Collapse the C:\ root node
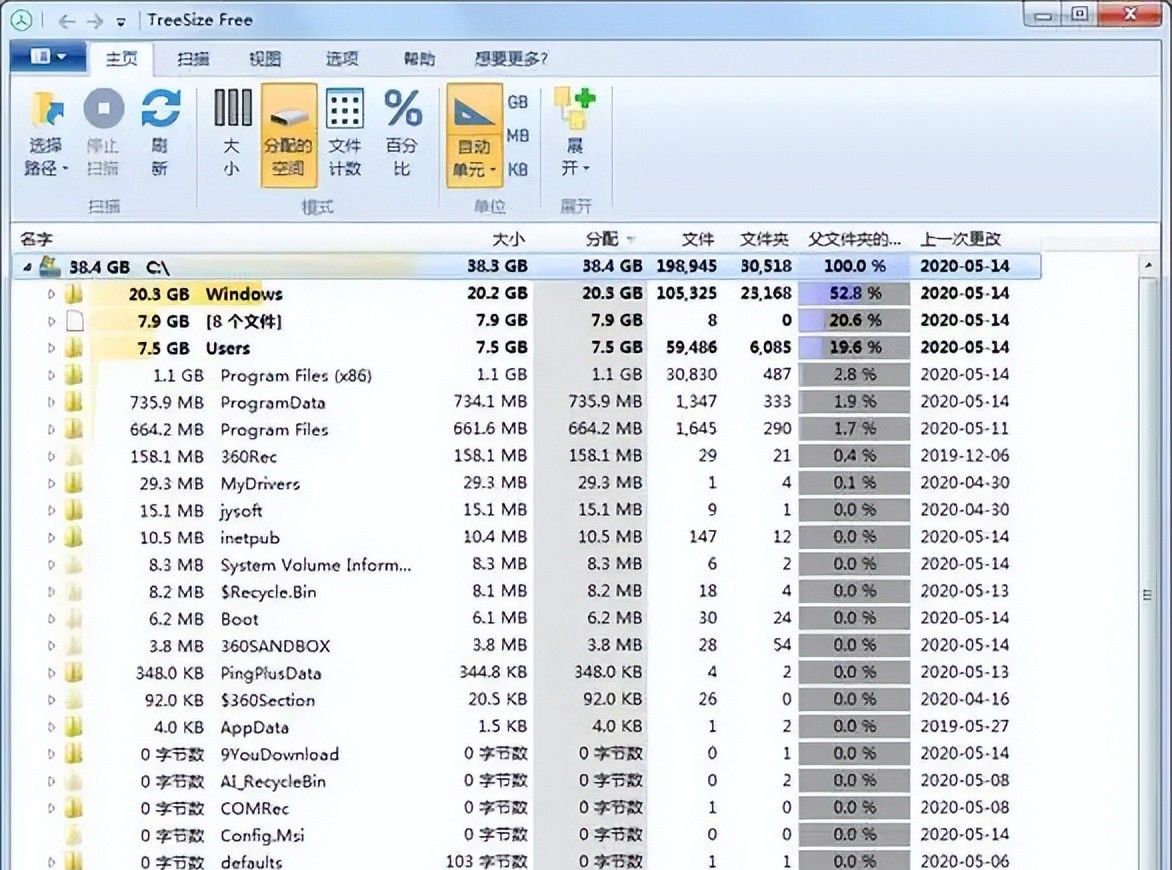Image resolution: width=1172 pixels, height=870 pixels. [x=27, y=267]
